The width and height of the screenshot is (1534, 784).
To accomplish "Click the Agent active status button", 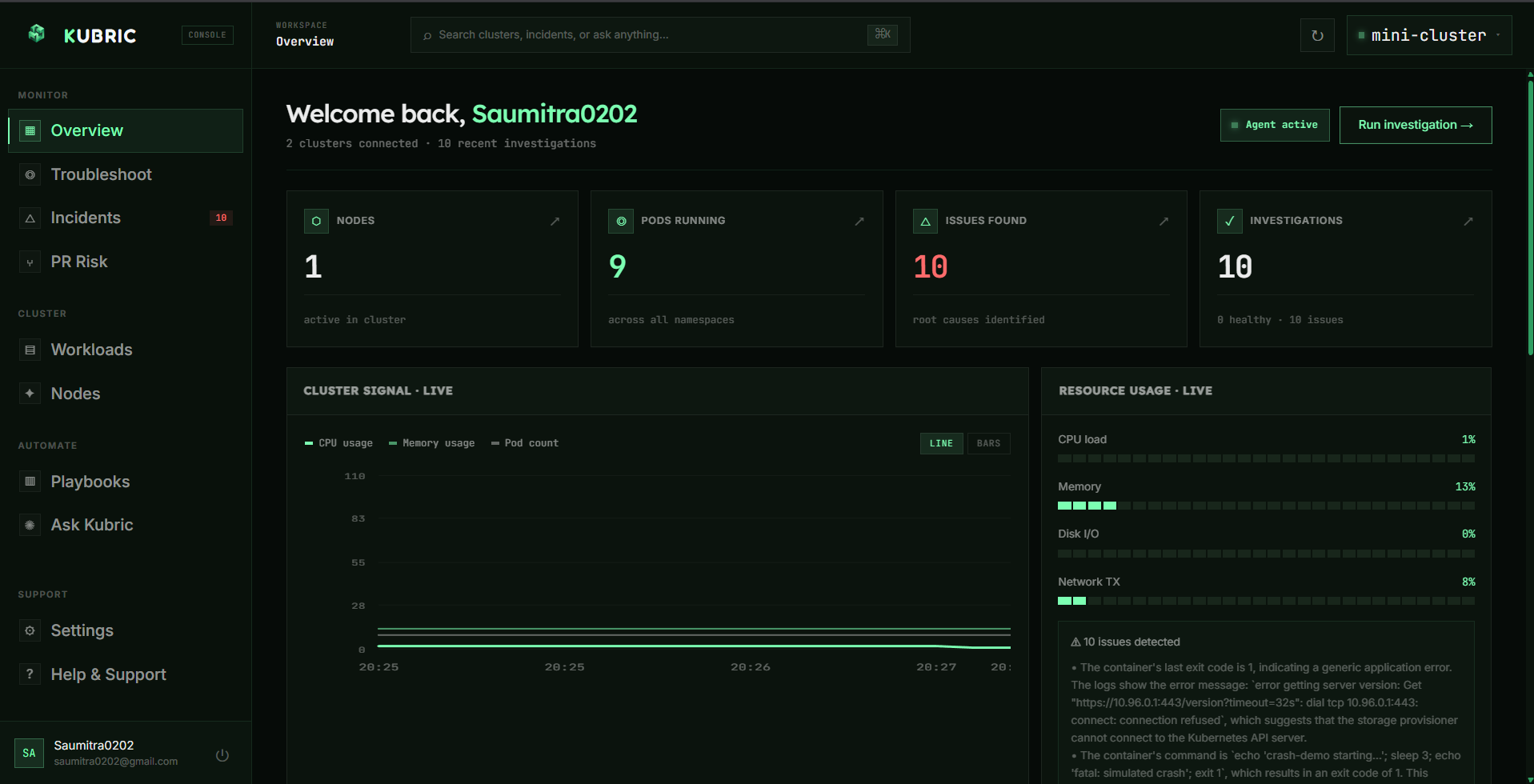I will (1275, 125).
